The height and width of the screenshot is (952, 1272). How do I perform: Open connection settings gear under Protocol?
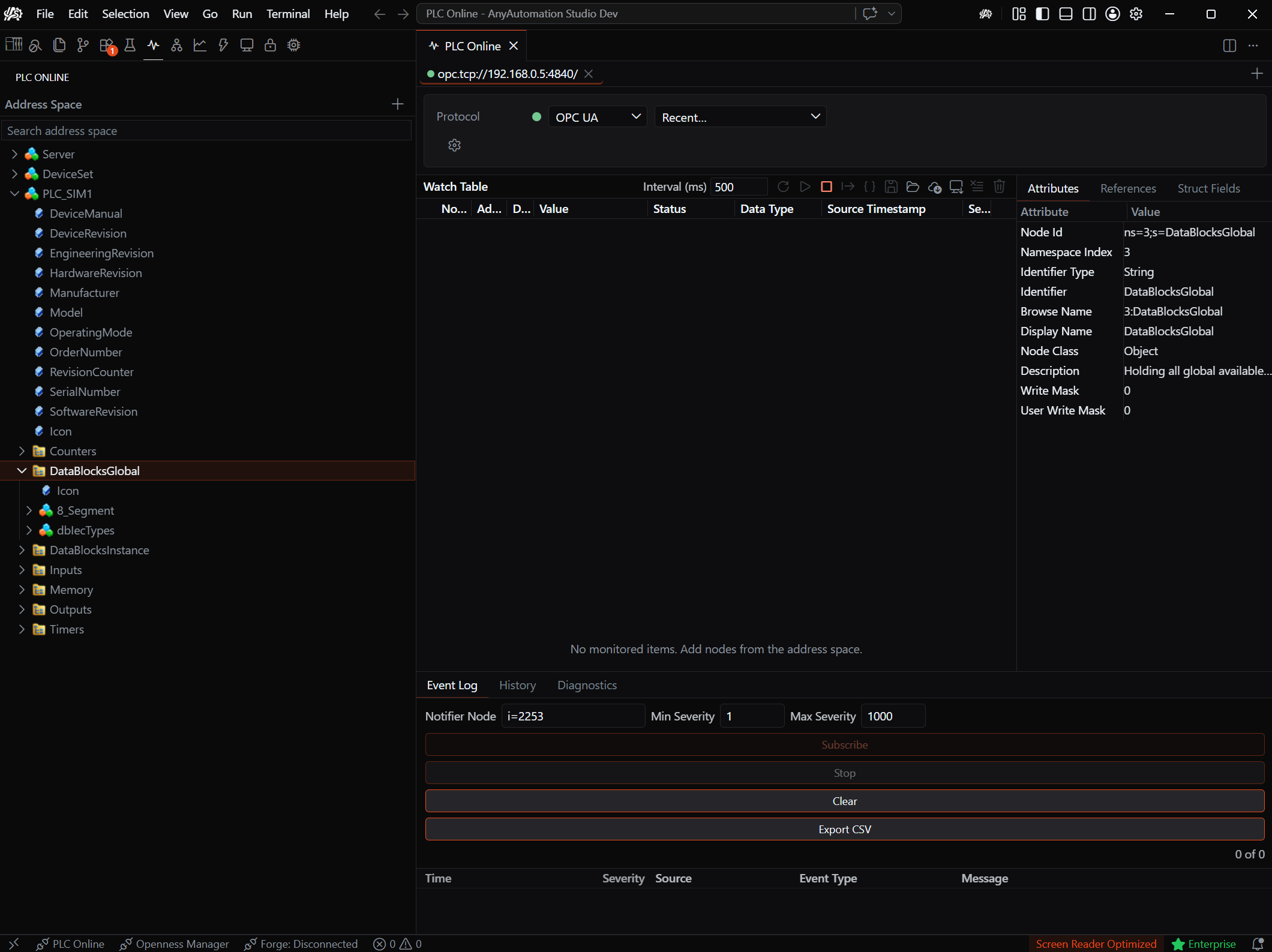click(454, 145)
